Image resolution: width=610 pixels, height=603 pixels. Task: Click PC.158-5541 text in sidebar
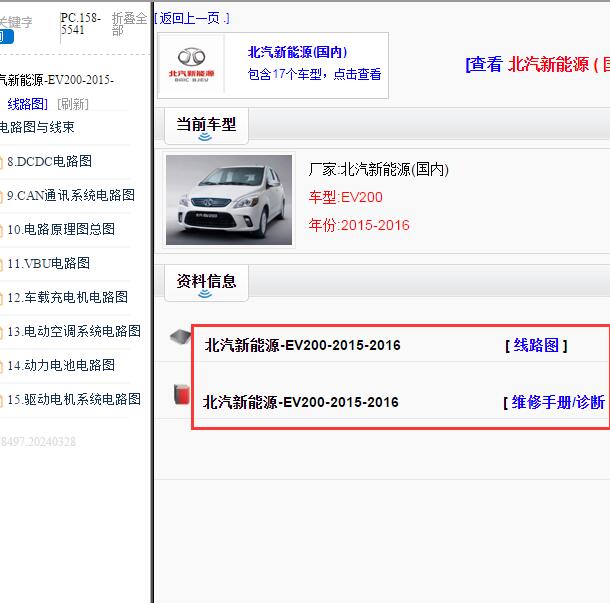click(x=81, y=23)
